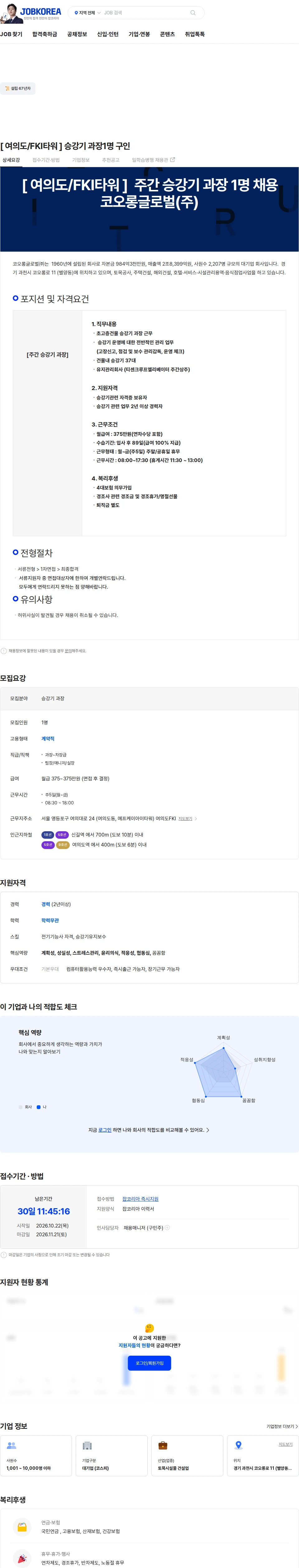
Task: Click the 꼼꼼함 radar chart label
Action: 249,1101
